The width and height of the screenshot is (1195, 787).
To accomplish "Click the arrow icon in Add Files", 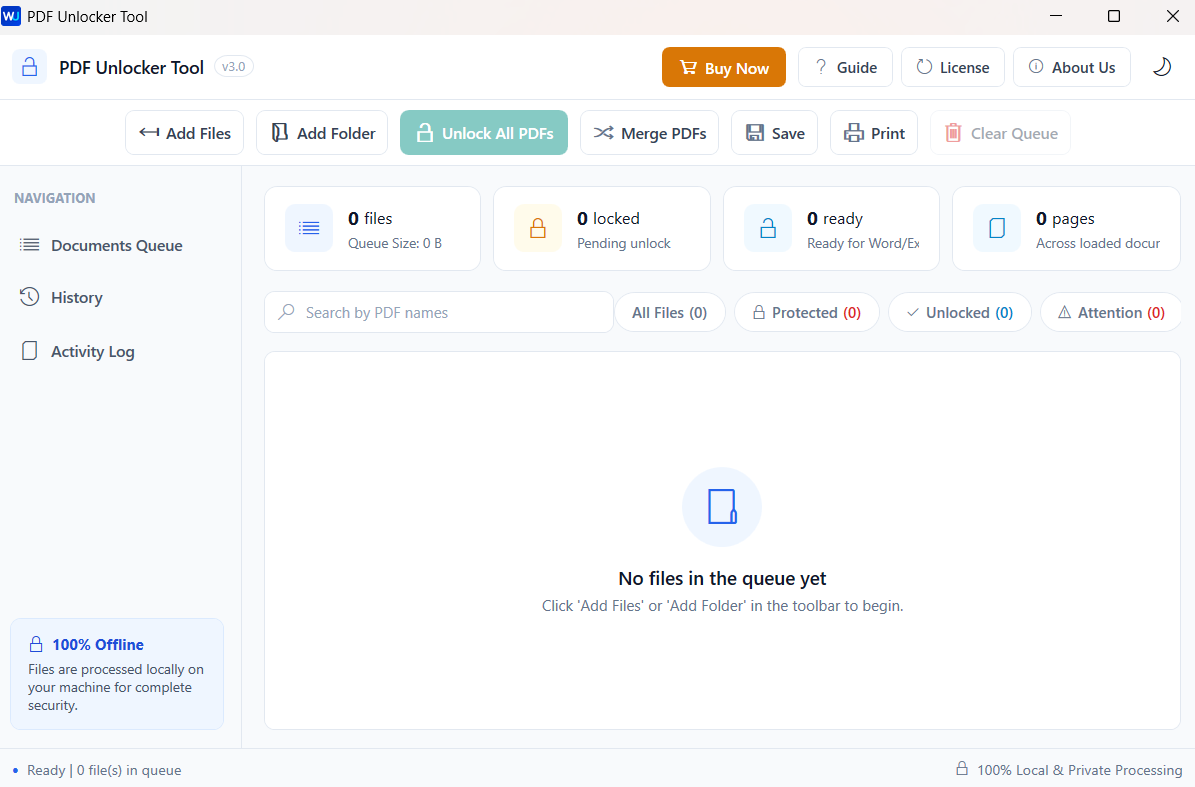I will coord(149,133).
